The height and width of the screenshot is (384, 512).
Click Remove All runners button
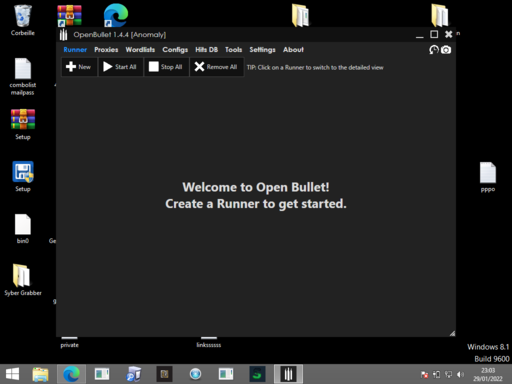217,67
